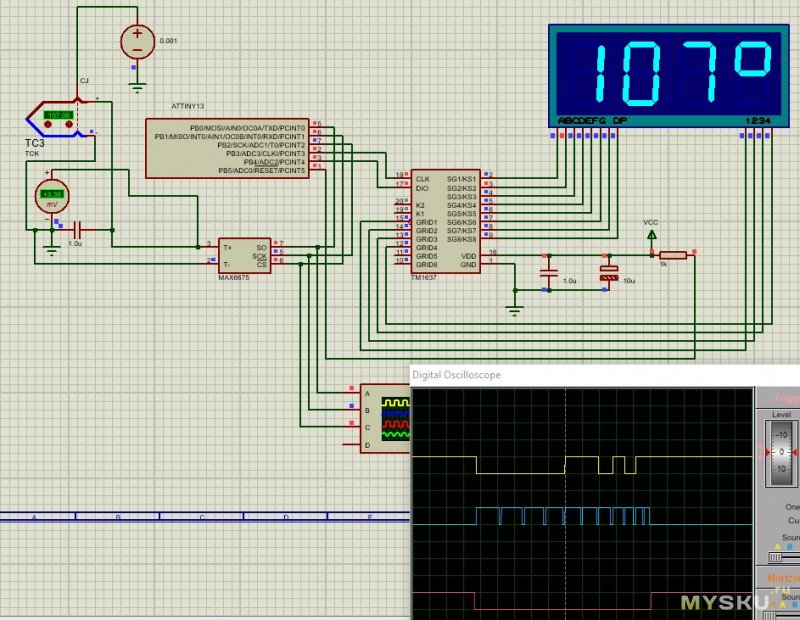The width and height of the screenshot is (800, 620).
Task: Click the seven-segment display showing 107°
Action: pyautogui.click(x=669, y=76)
